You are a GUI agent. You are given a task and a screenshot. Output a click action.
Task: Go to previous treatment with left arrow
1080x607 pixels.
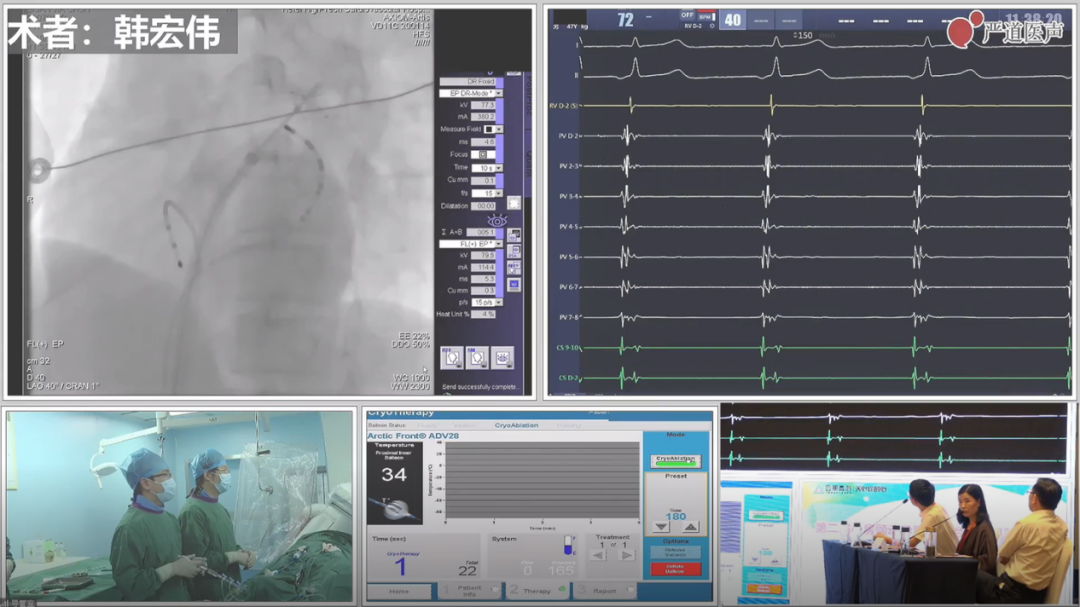598,554
